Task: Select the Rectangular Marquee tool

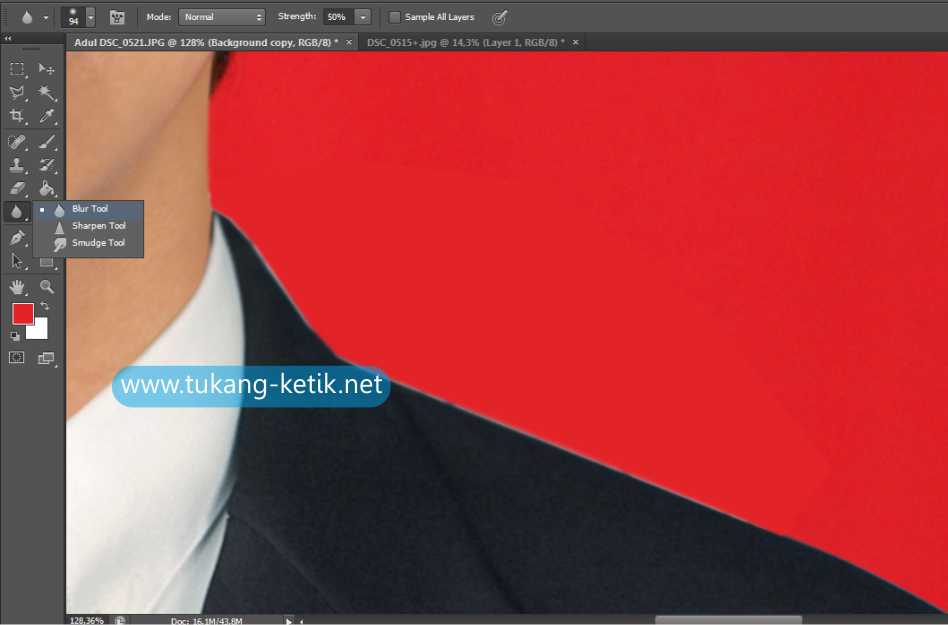Action: tap(16, 68)
